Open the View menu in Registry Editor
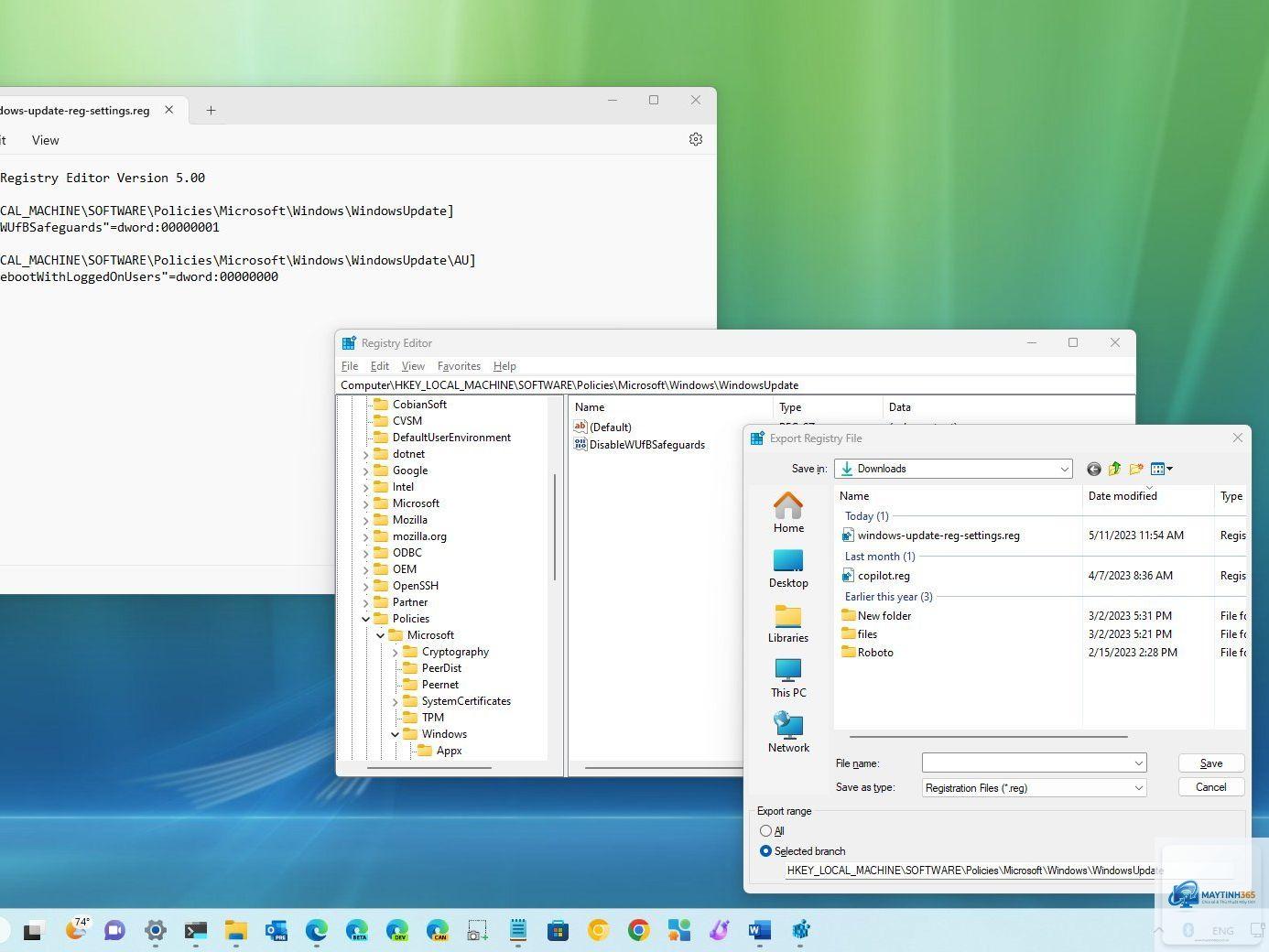This screenshot has height=952, width=1269. tap(413, 366)
